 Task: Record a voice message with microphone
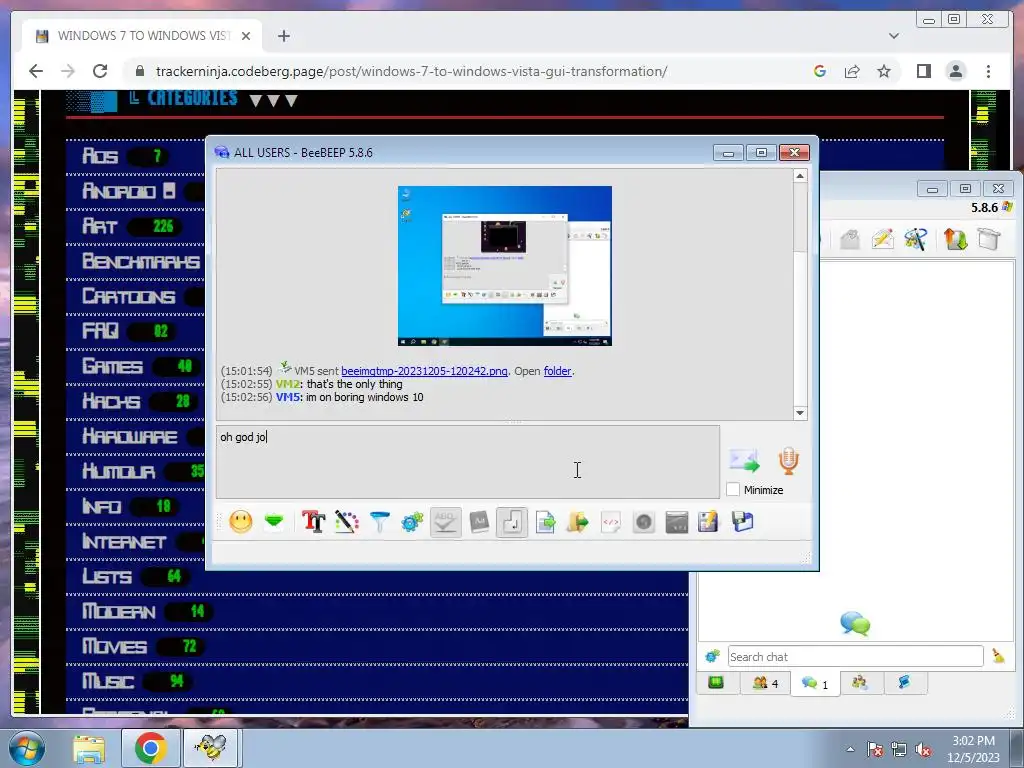click(x=788, y=461)
